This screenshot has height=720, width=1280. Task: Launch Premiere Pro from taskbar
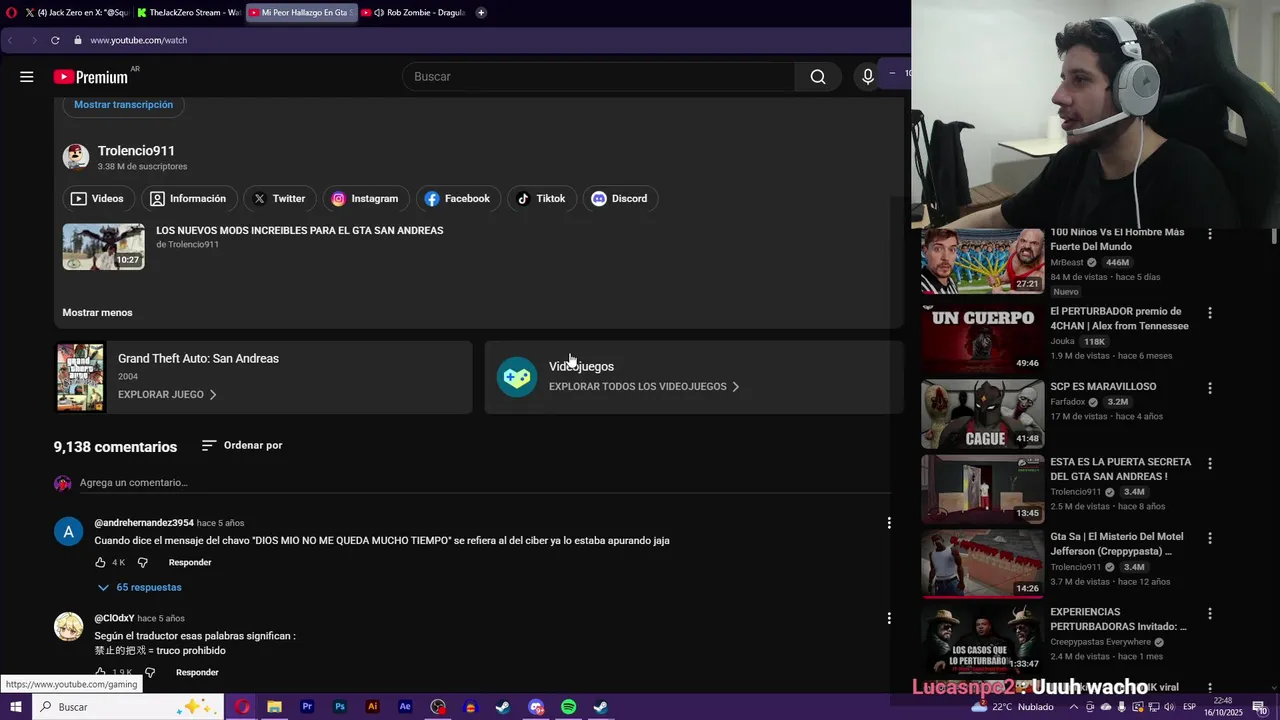pos(307,707)
